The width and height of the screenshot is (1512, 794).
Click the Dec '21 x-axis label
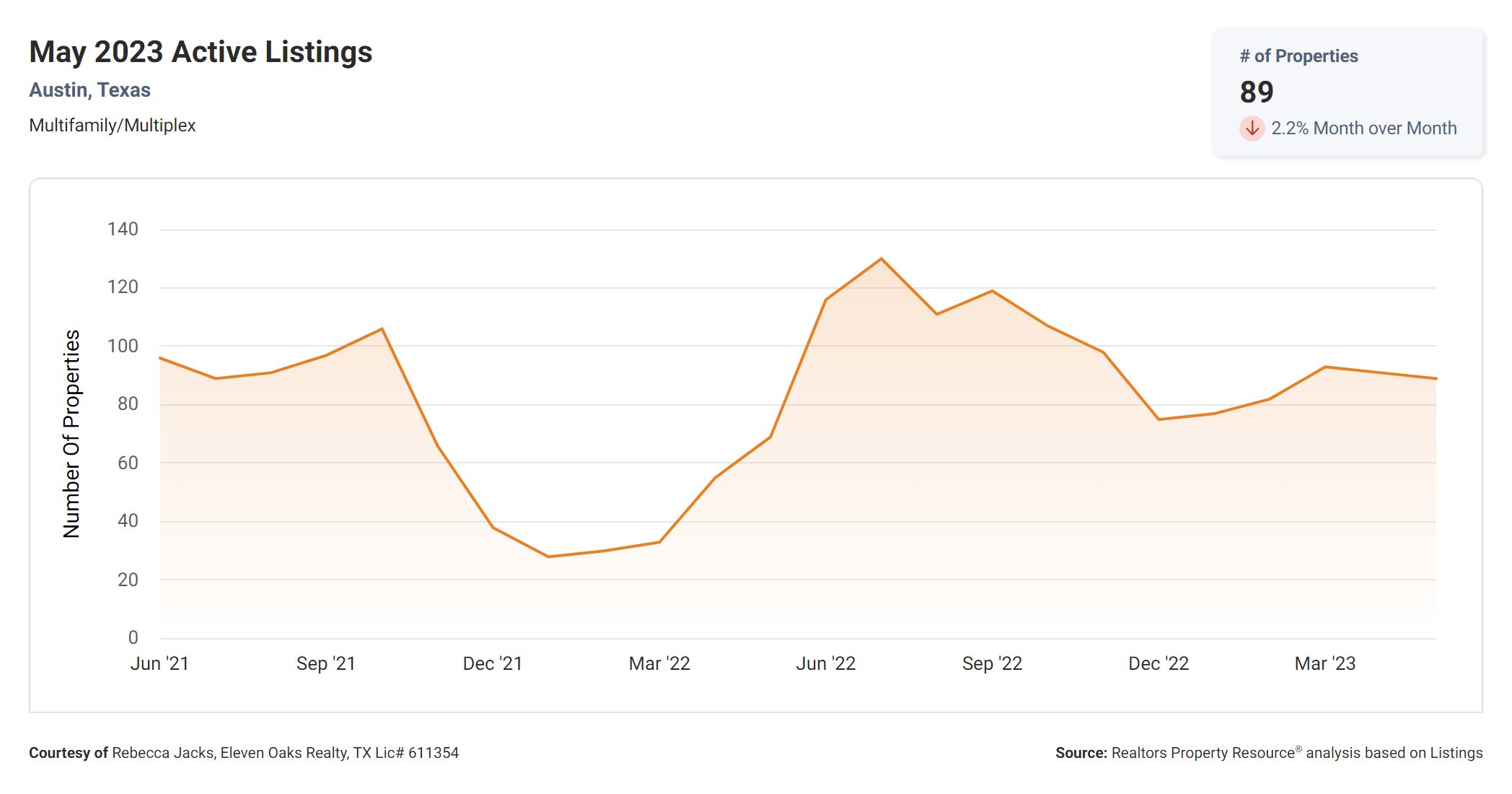click(x=492, y=663)
